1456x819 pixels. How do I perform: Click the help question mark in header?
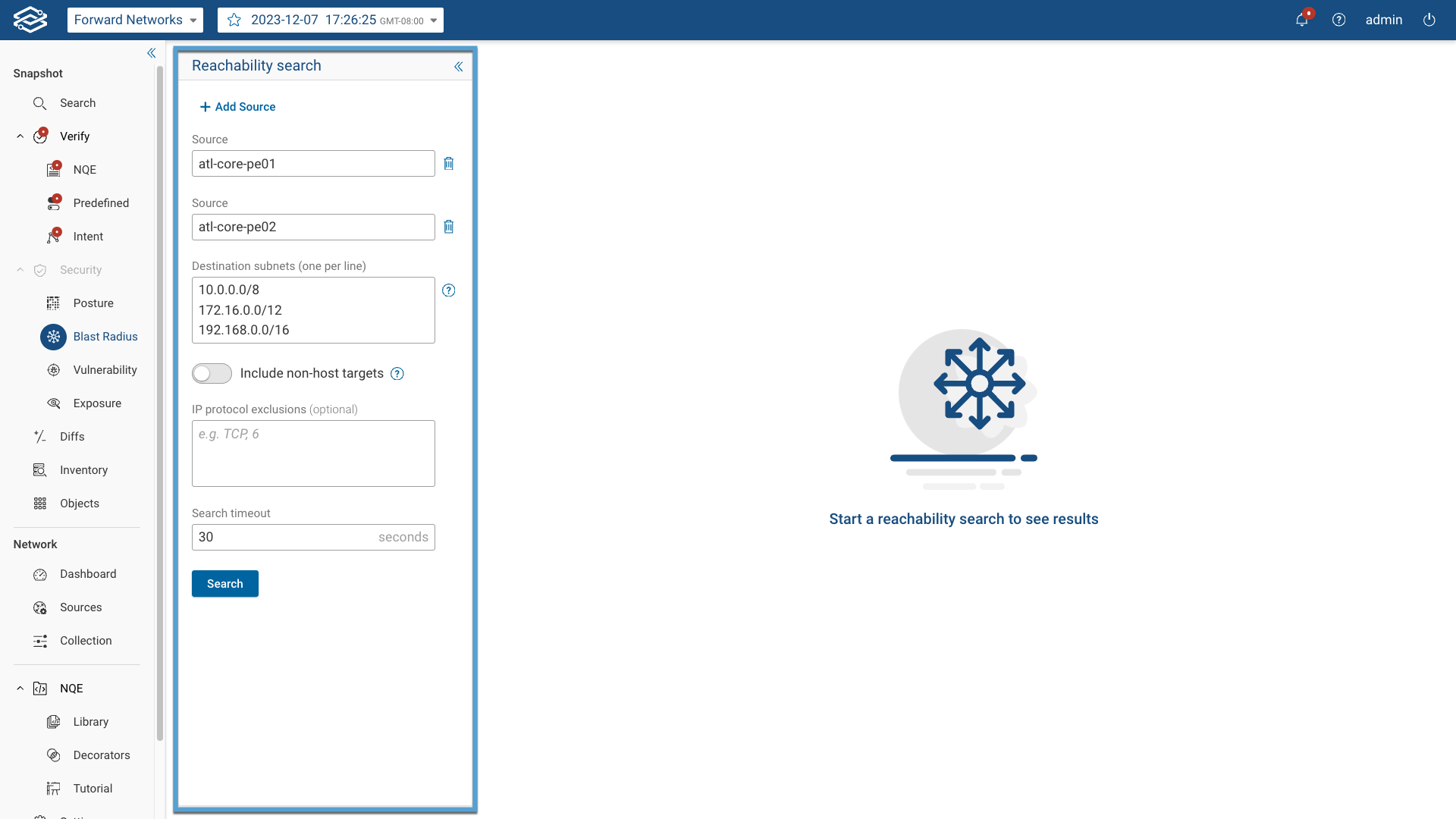click(1338, 20)
